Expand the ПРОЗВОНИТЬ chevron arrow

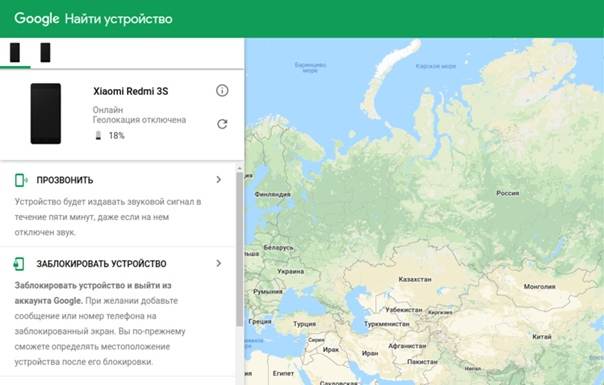click(218, 180)
